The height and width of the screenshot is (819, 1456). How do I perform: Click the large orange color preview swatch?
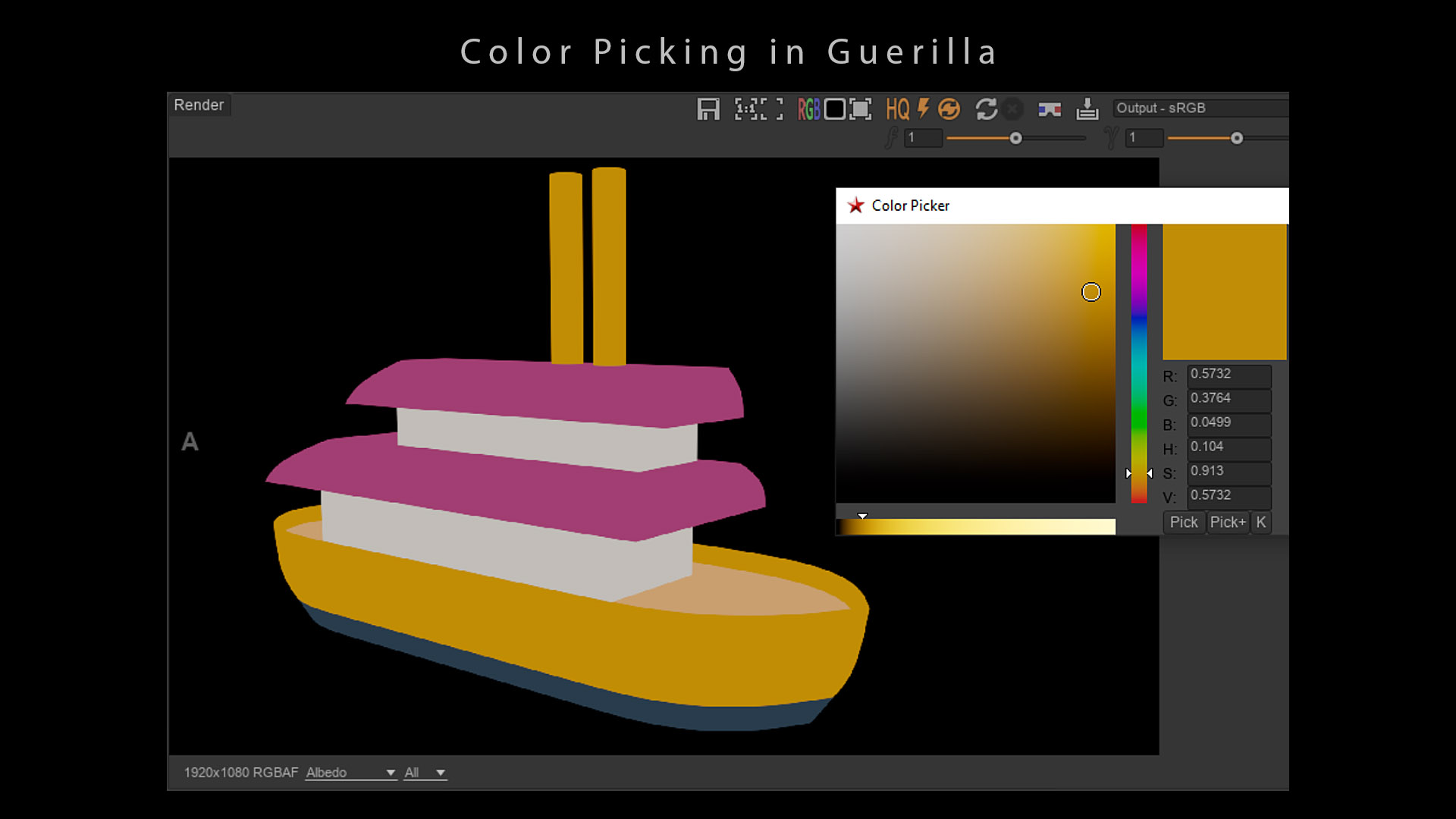click(x=1225, y=292)
